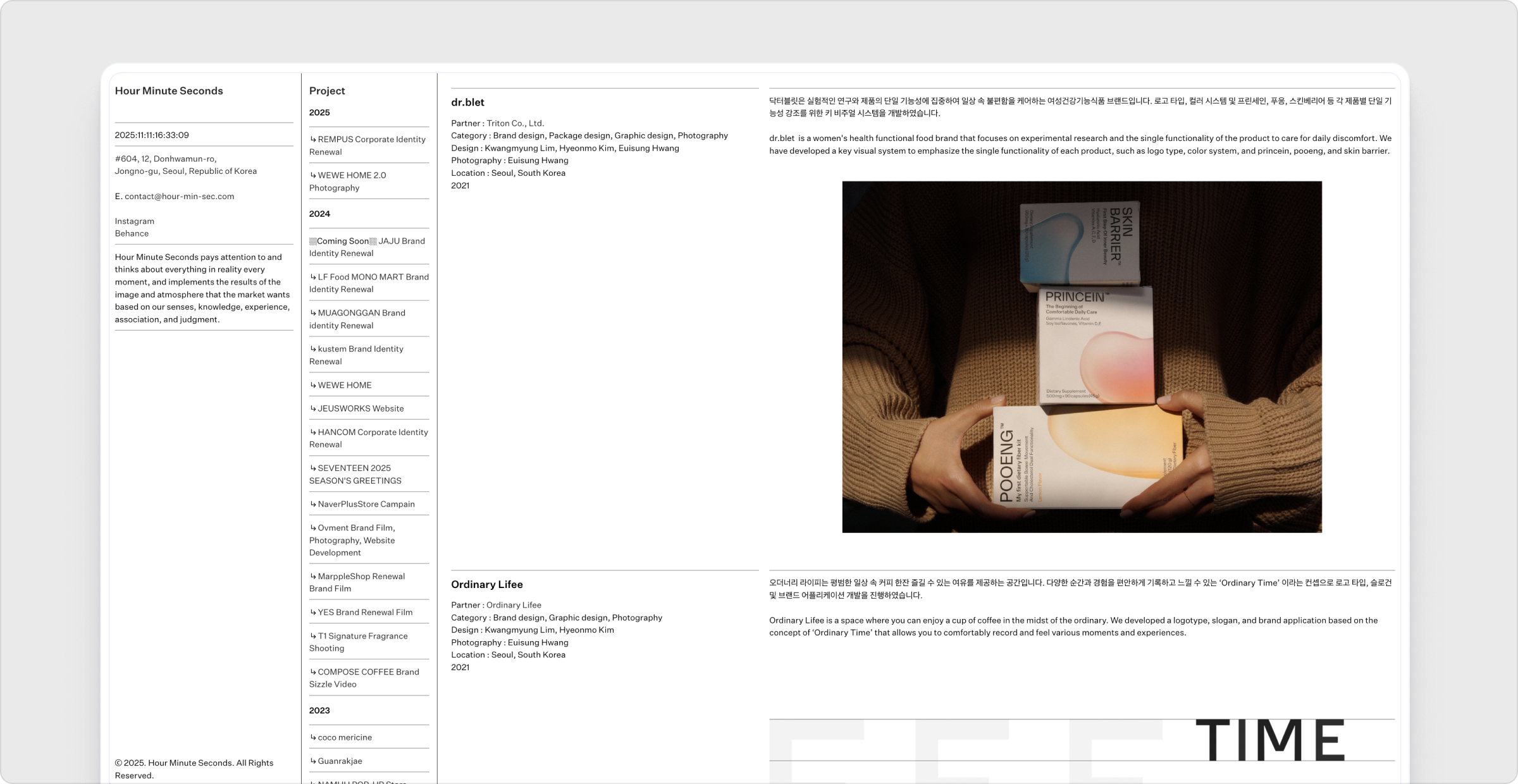Select the SEVENTEEN 2025 SEASON'S GREETINGS entry

tap(355, 474)
